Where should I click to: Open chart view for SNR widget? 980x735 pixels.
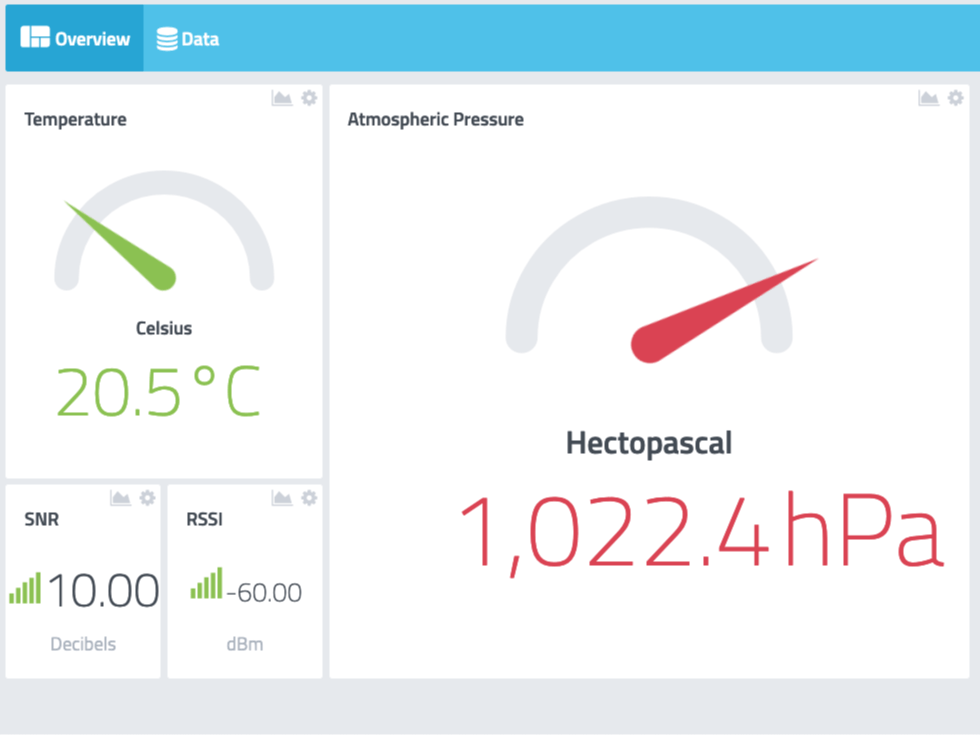point(121,498)
